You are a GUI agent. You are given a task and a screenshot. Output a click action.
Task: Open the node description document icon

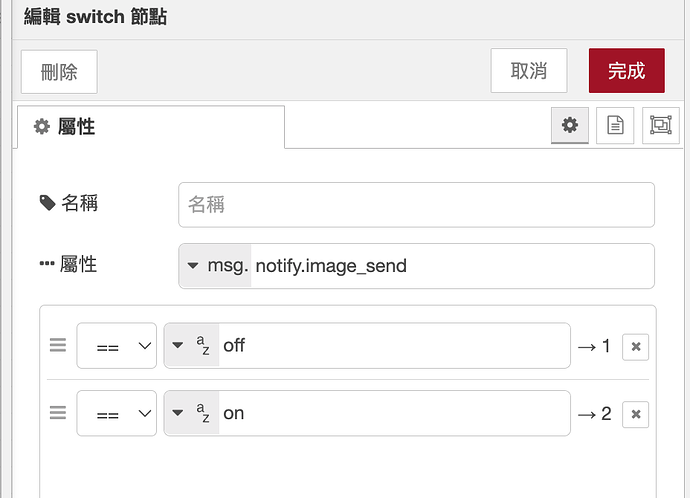[x=615, y=125]
